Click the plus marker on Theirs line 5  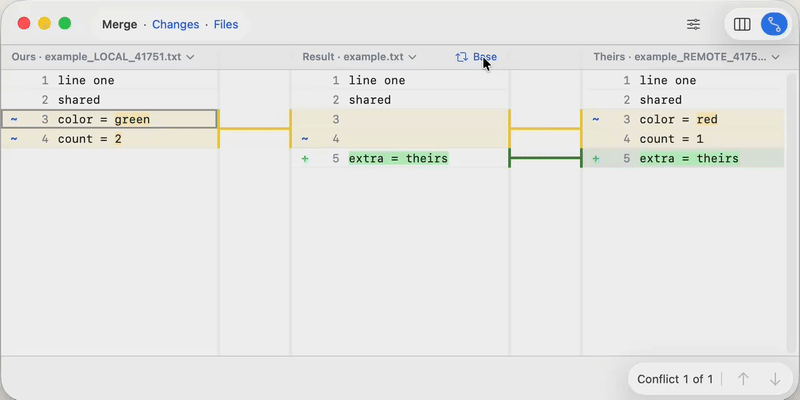(x=596, y=159)
